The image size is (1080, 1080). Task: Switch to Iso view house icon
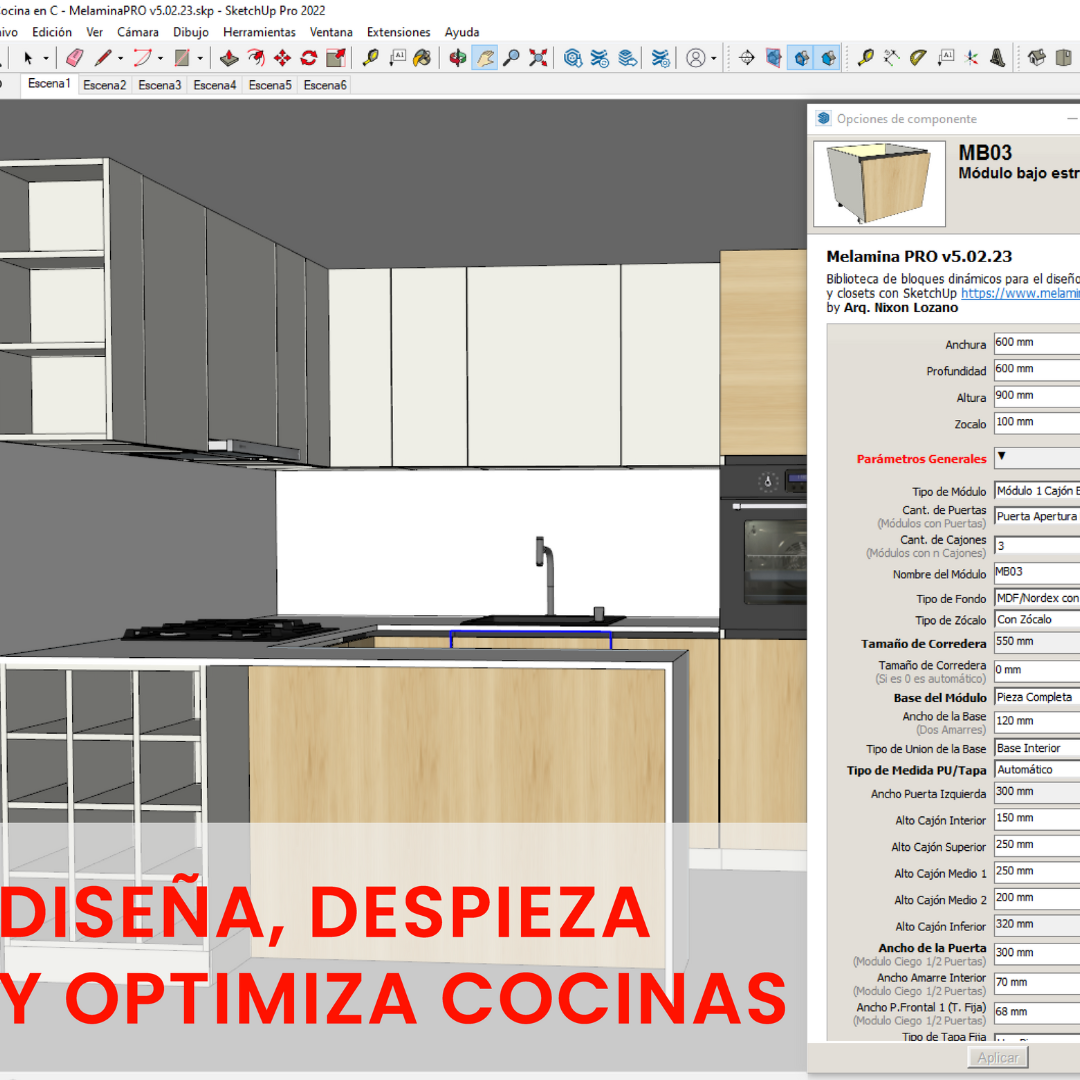coord(1037,59)
